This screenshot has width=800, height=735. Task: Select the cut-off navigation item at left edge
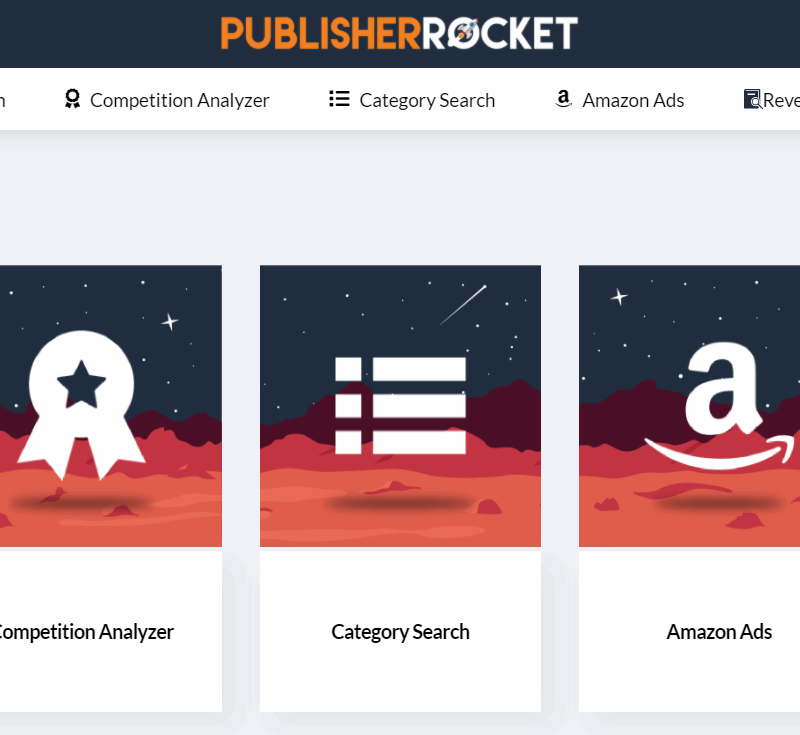point(3,100)
